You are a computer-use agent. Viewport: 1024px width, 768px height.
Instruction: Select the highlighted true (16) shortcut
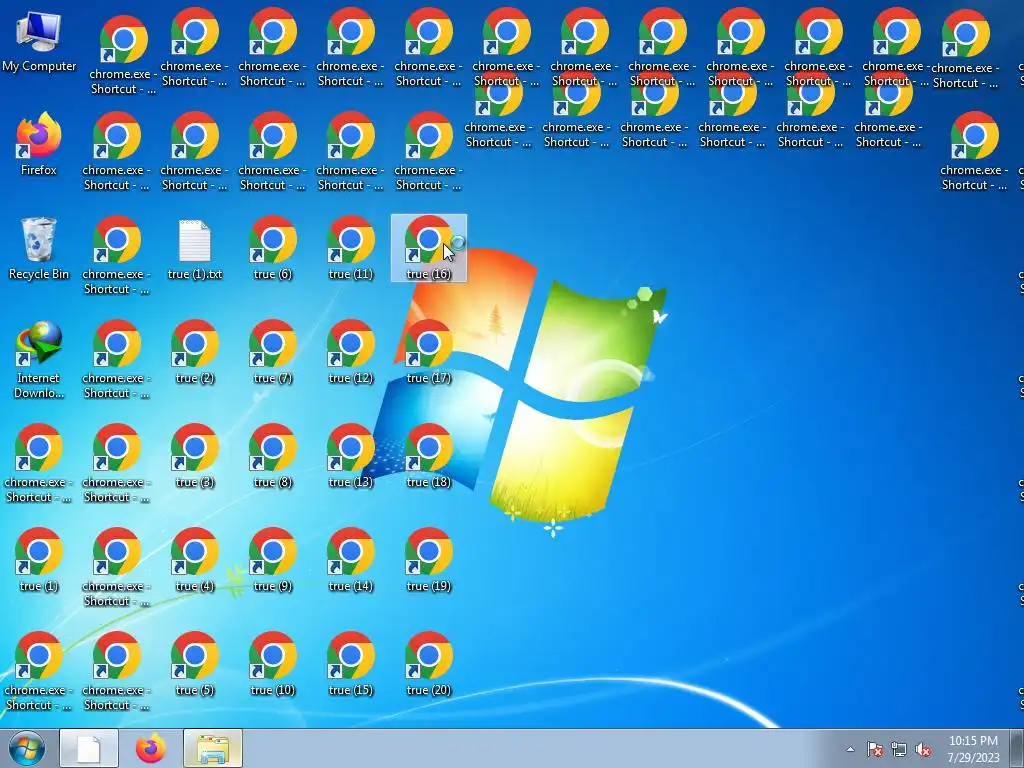click(428, 248)
